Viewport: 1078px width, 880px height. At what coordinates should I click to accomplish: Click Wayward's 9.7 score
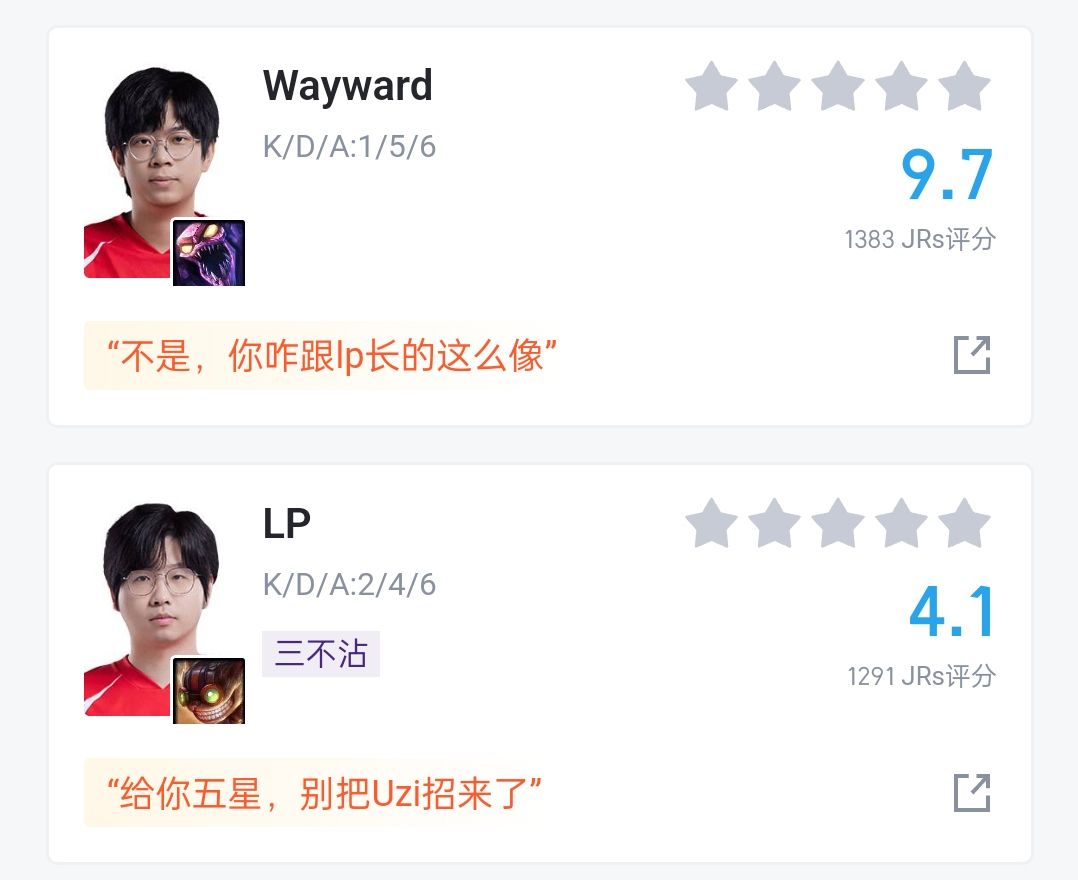click(947, 175)
